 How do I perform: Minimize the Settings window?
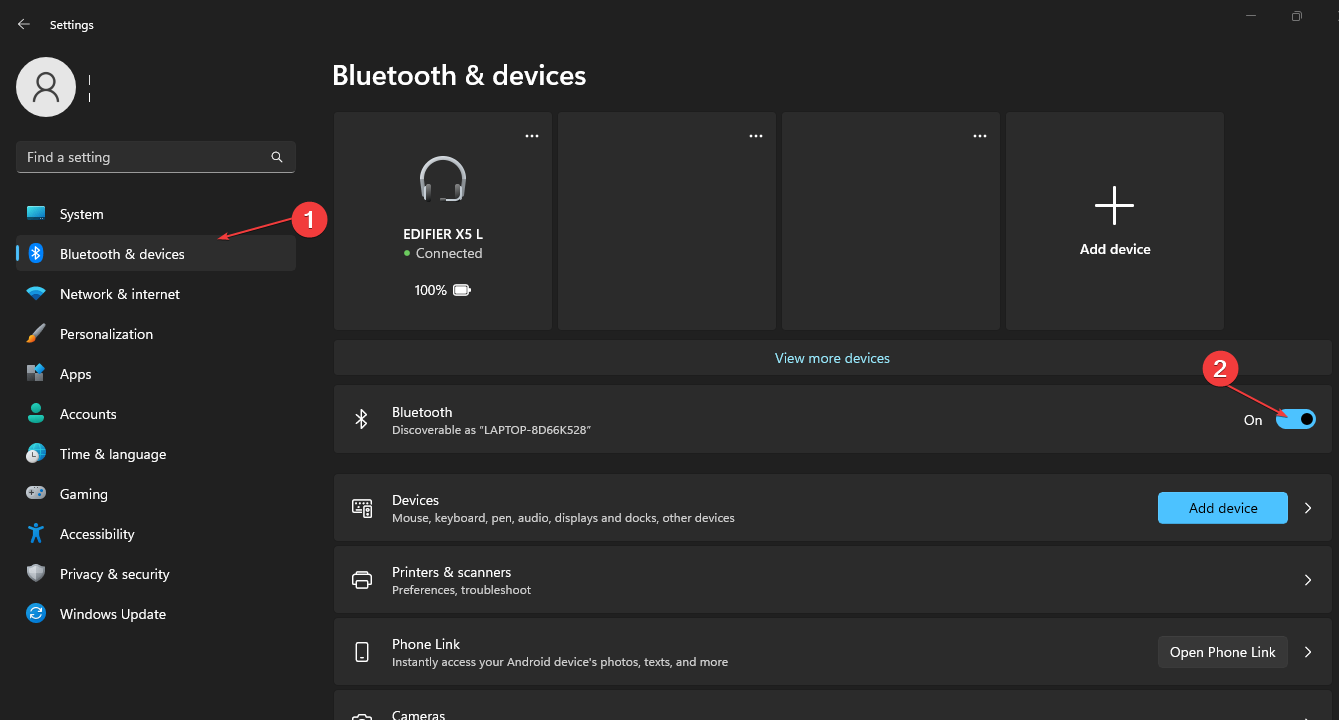(x=1251, y=16)
